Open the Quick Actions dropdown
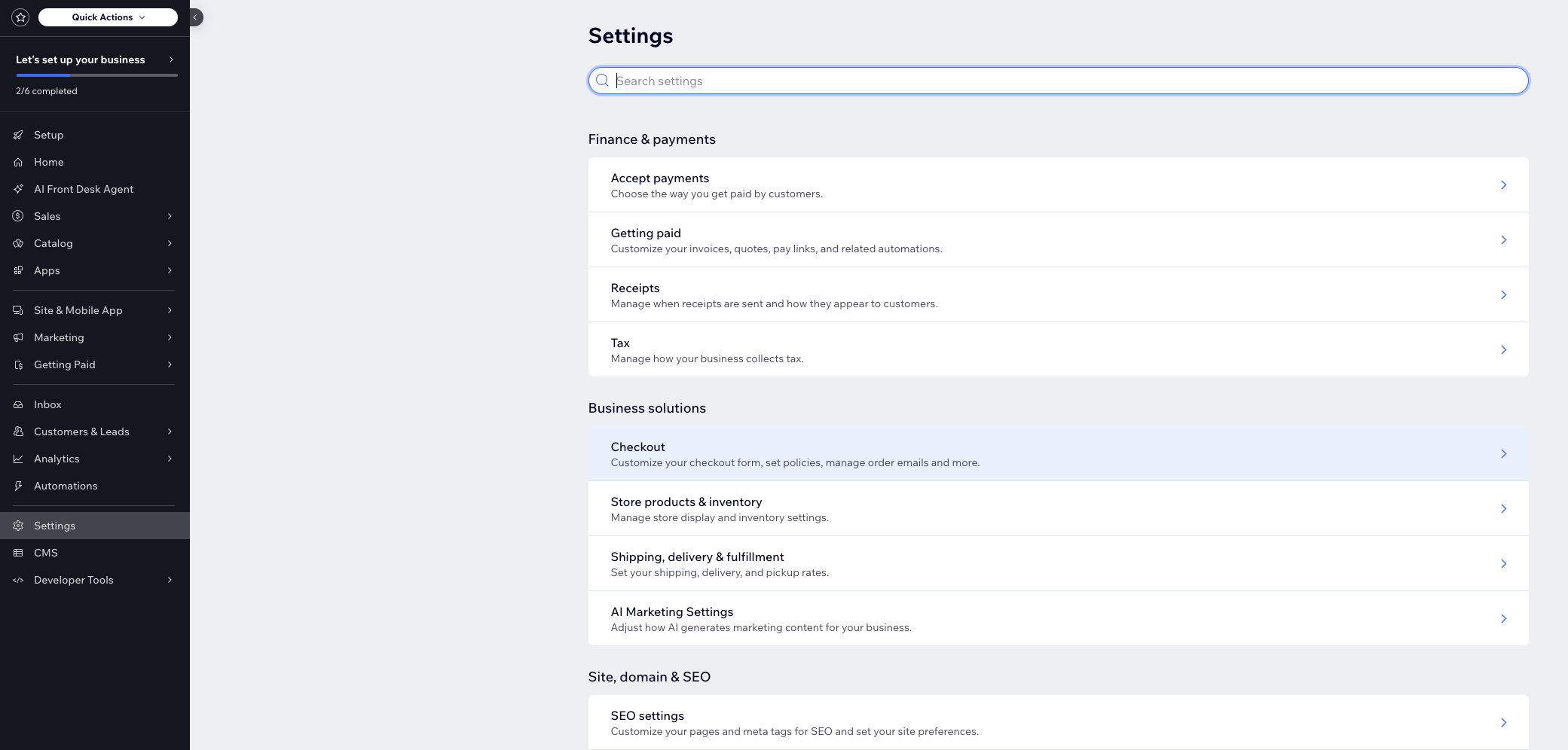The height and width of the screenshot is (750, 1568). point(108,17)
